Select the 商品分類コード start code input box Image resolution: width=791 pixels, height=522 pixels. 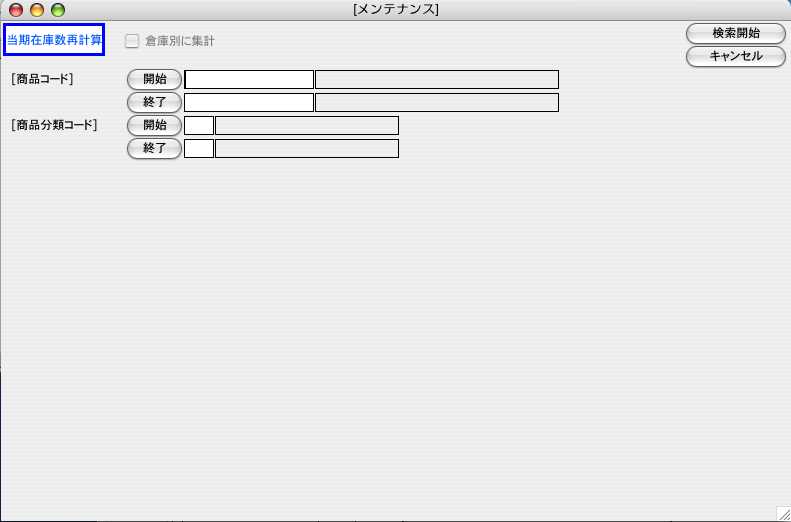(x=199, y=125)
